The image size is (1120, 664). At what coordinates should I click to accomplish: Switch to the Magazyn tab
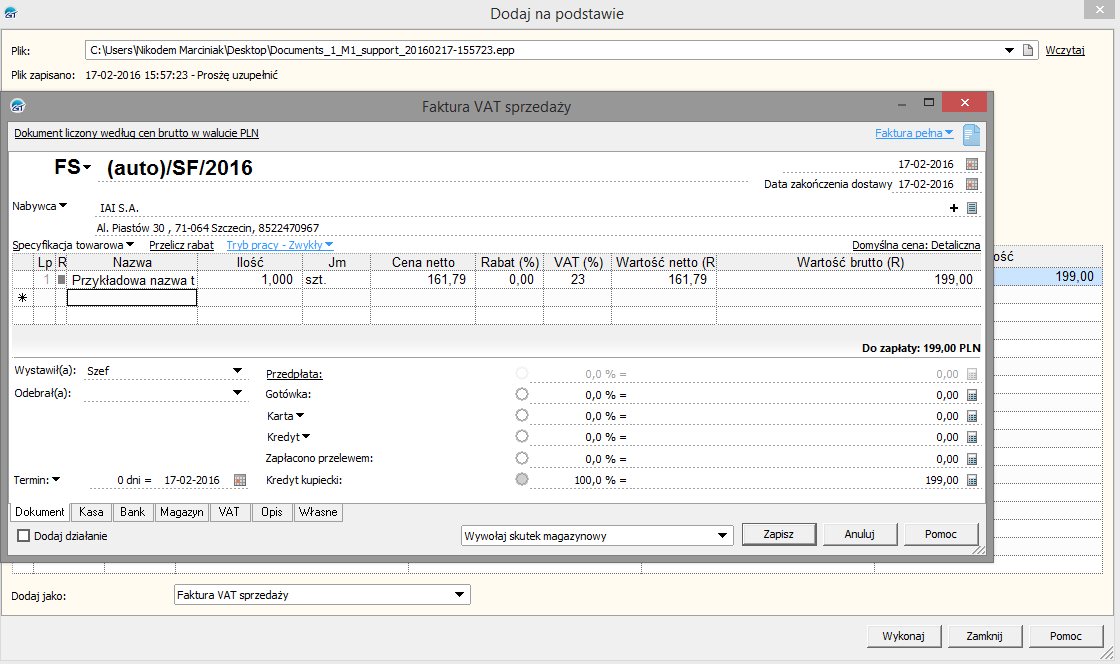(181, 512)
